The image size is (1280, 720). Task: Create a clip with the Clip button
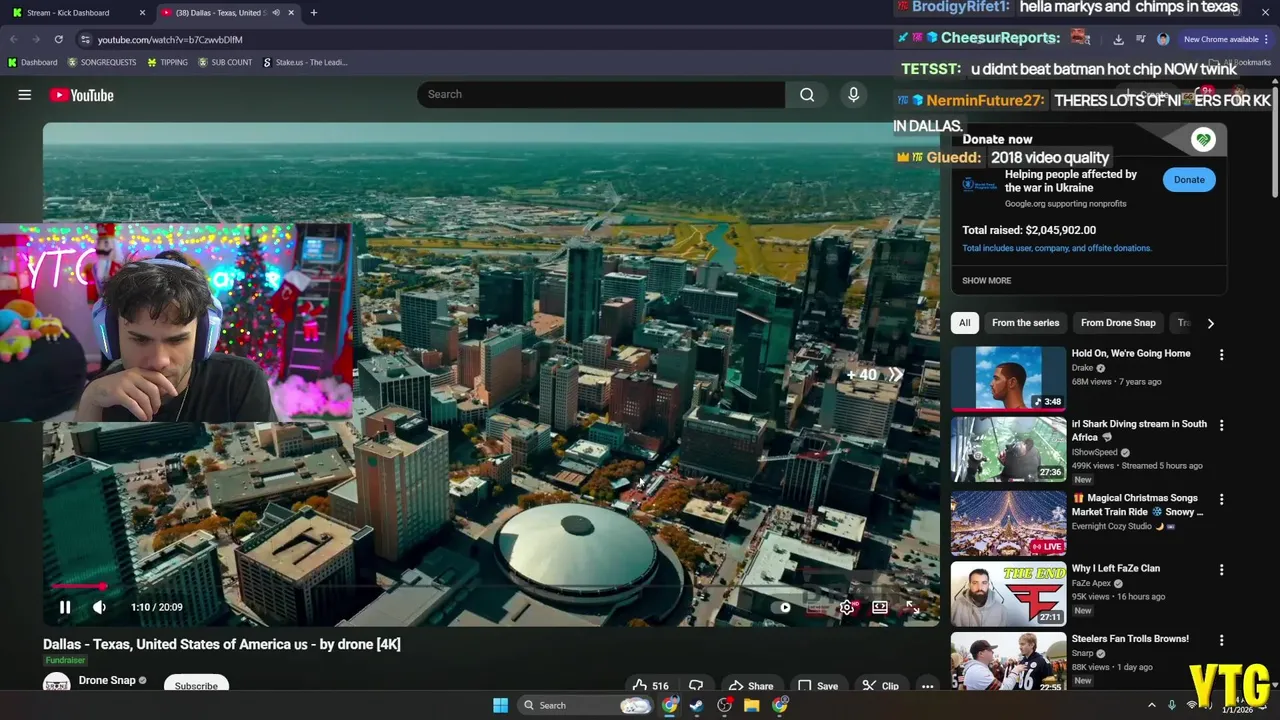tap(881, 686)
